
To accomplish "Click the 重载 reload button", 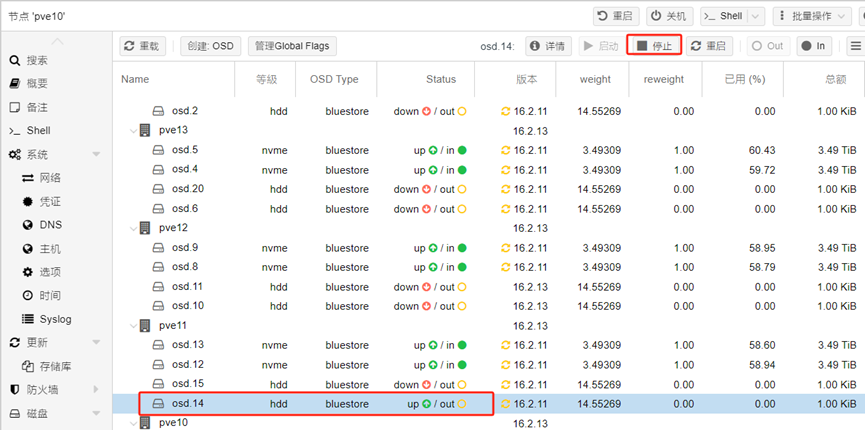I will [x=143, y=46].
